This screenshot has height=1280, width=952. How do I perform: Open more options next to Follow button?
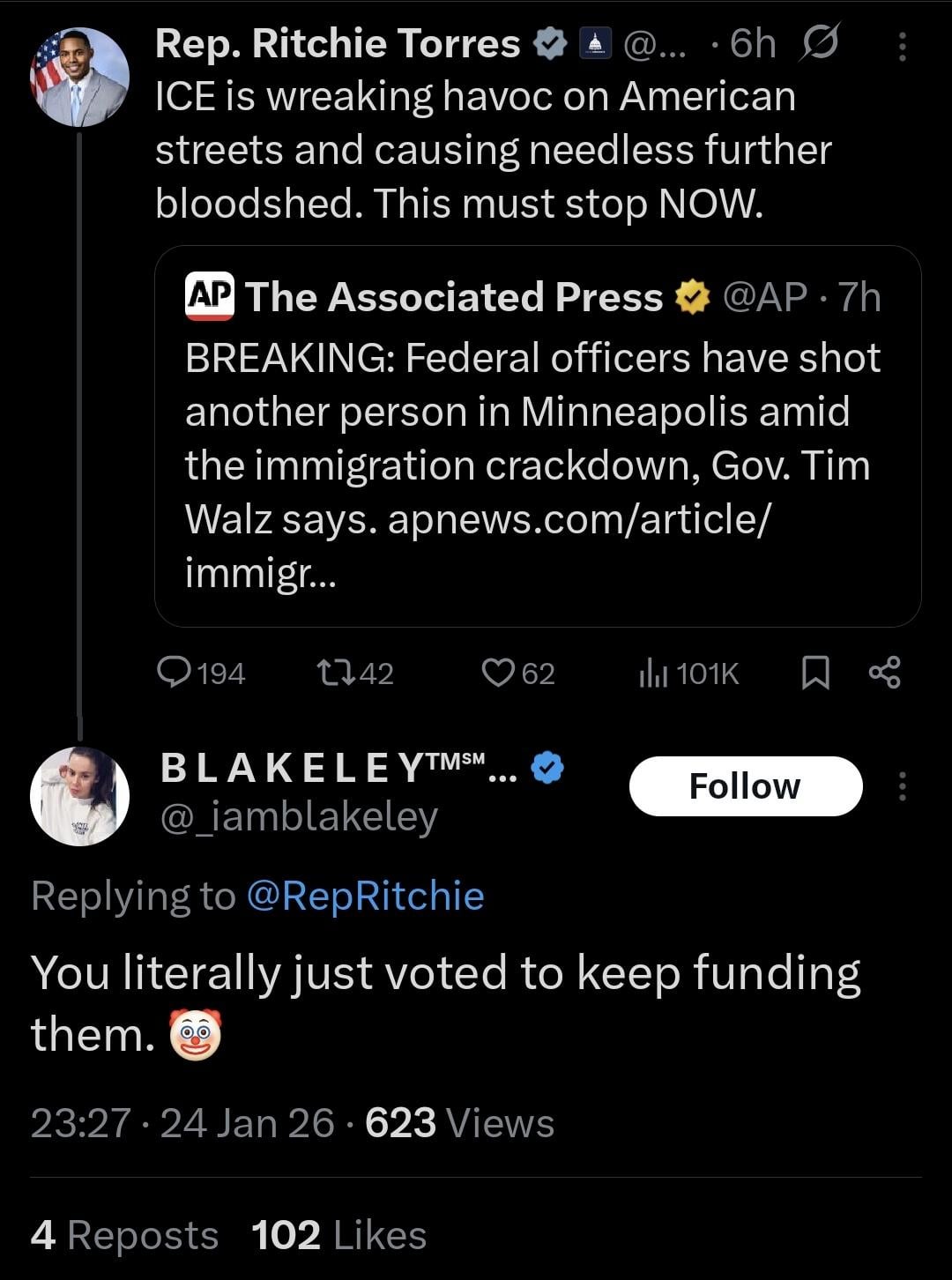click(902, 786)
